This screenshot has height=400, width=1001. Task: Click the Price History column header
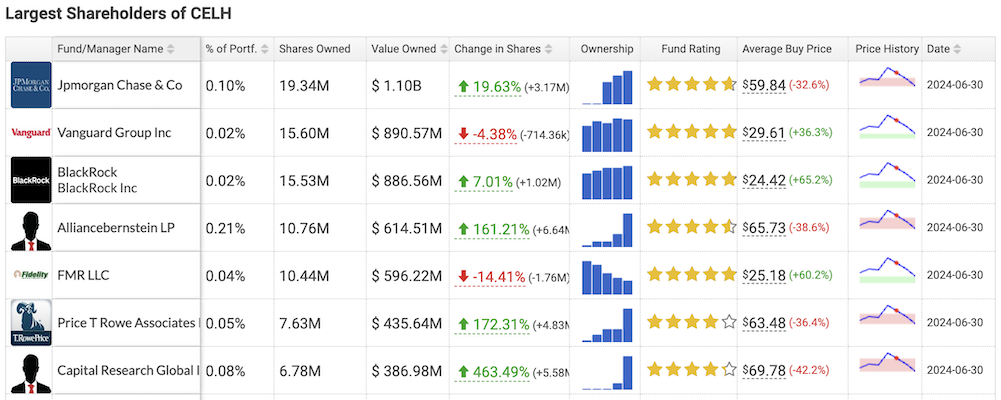[887, 49]
